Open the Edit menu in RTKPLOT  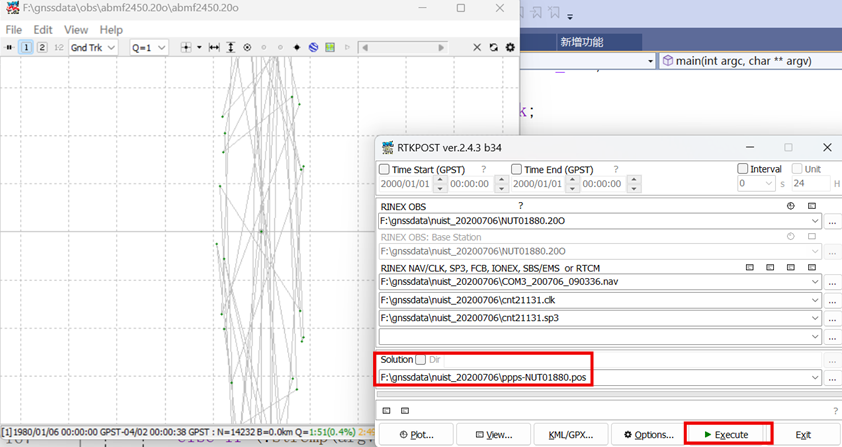(x=43, y=30)
